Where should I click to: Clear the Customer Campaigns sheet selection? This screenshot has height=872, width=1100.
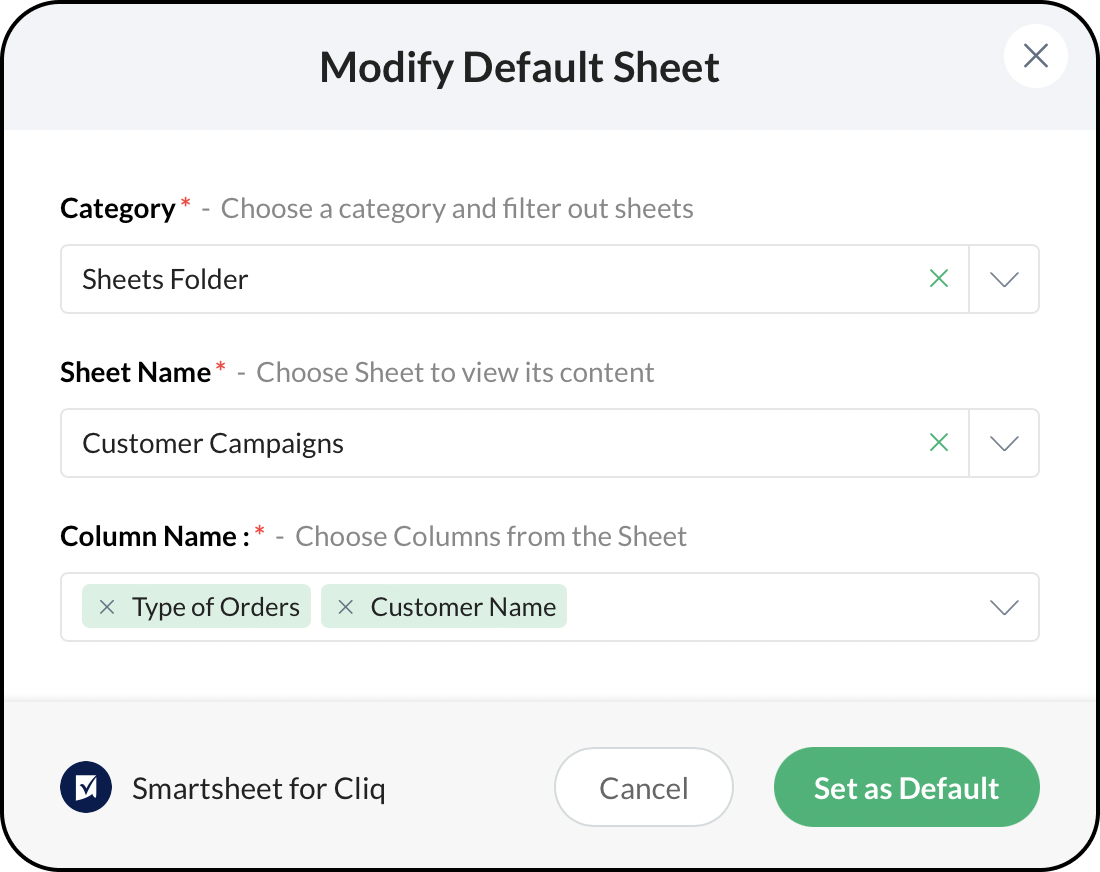coord(938,443)
